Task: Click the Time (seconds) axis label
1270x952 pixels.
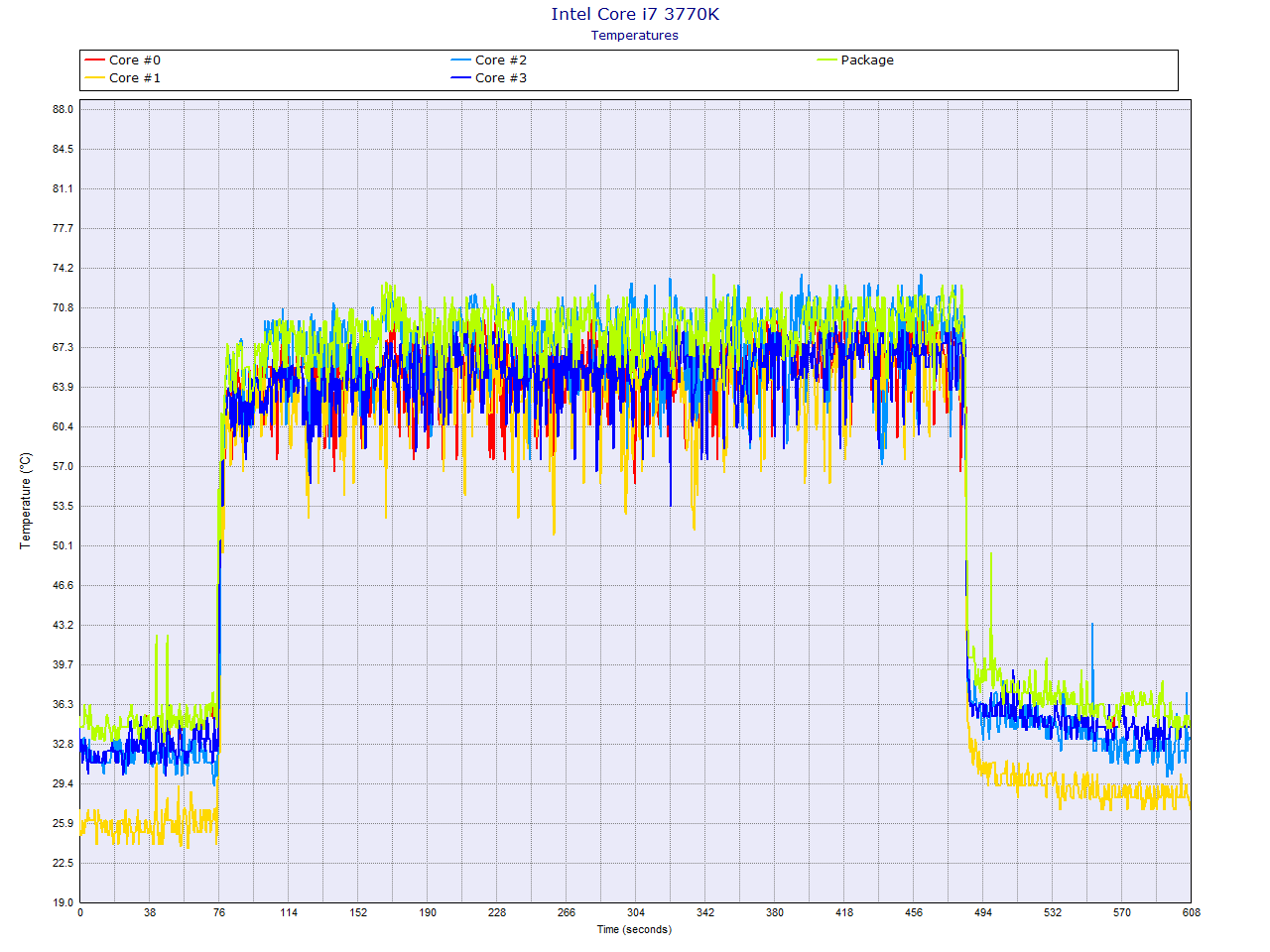Action: click(634, 930)
